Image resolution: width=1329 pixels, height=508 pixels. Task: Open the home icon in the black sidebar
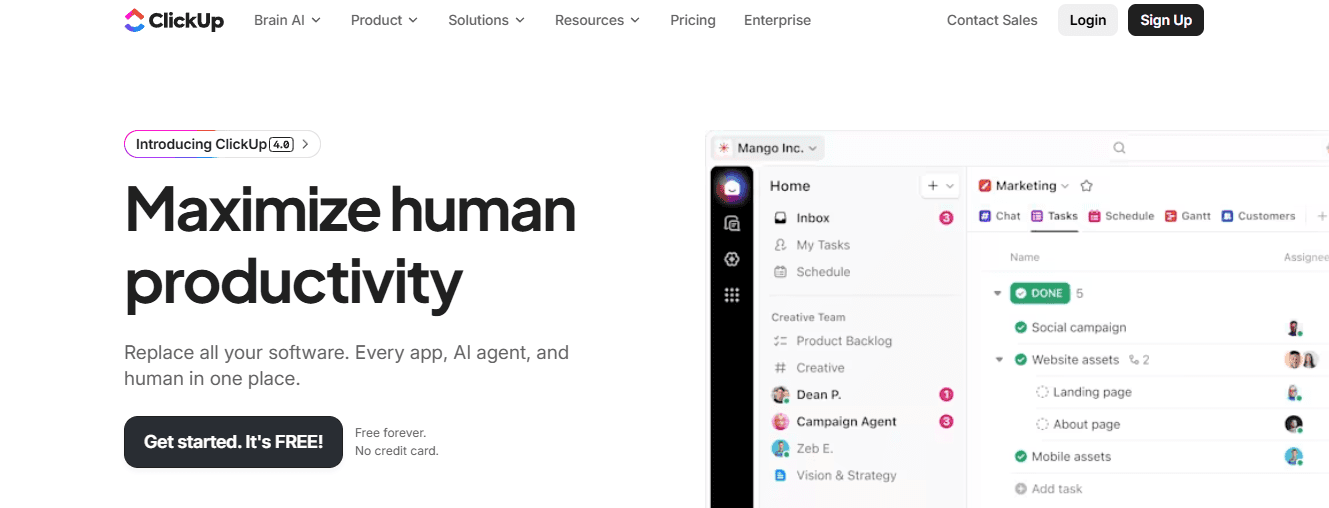pos(732,187)
